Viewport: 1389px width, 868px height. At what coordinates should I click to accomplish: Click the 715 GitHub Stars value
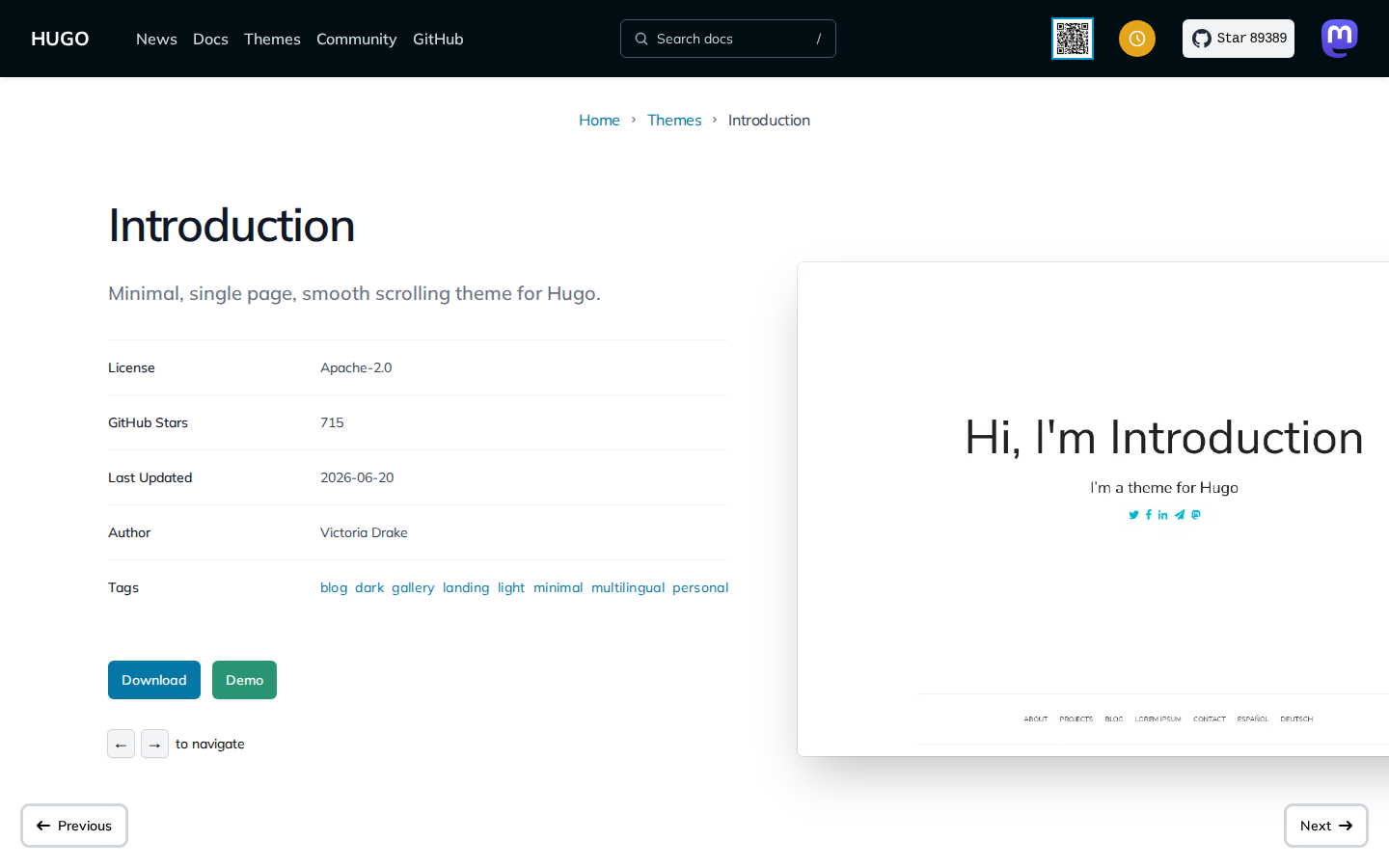tap(332, 422)
